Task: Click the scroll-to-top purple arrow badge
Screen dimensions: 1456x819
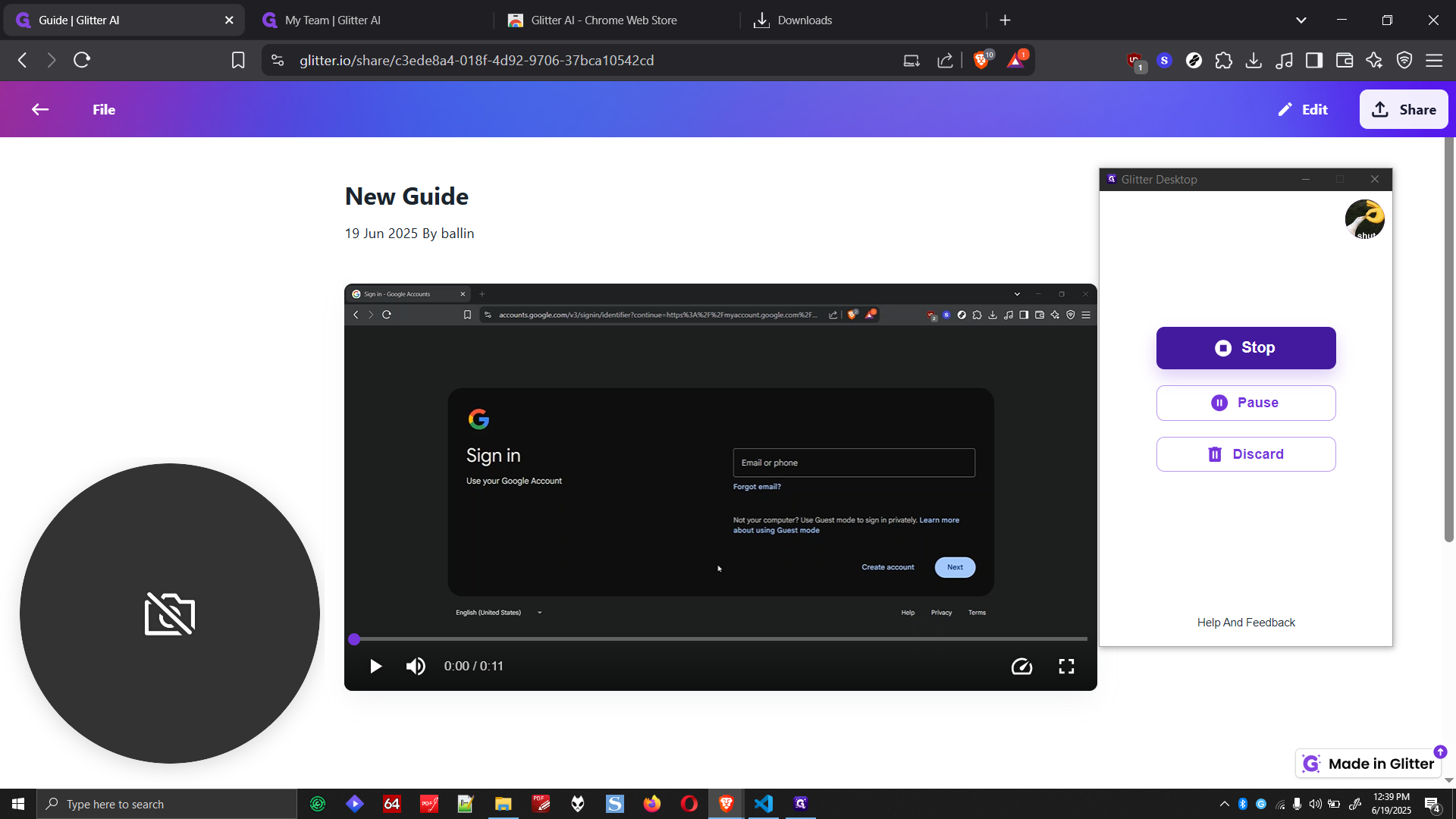Action: coord(1440,752)
